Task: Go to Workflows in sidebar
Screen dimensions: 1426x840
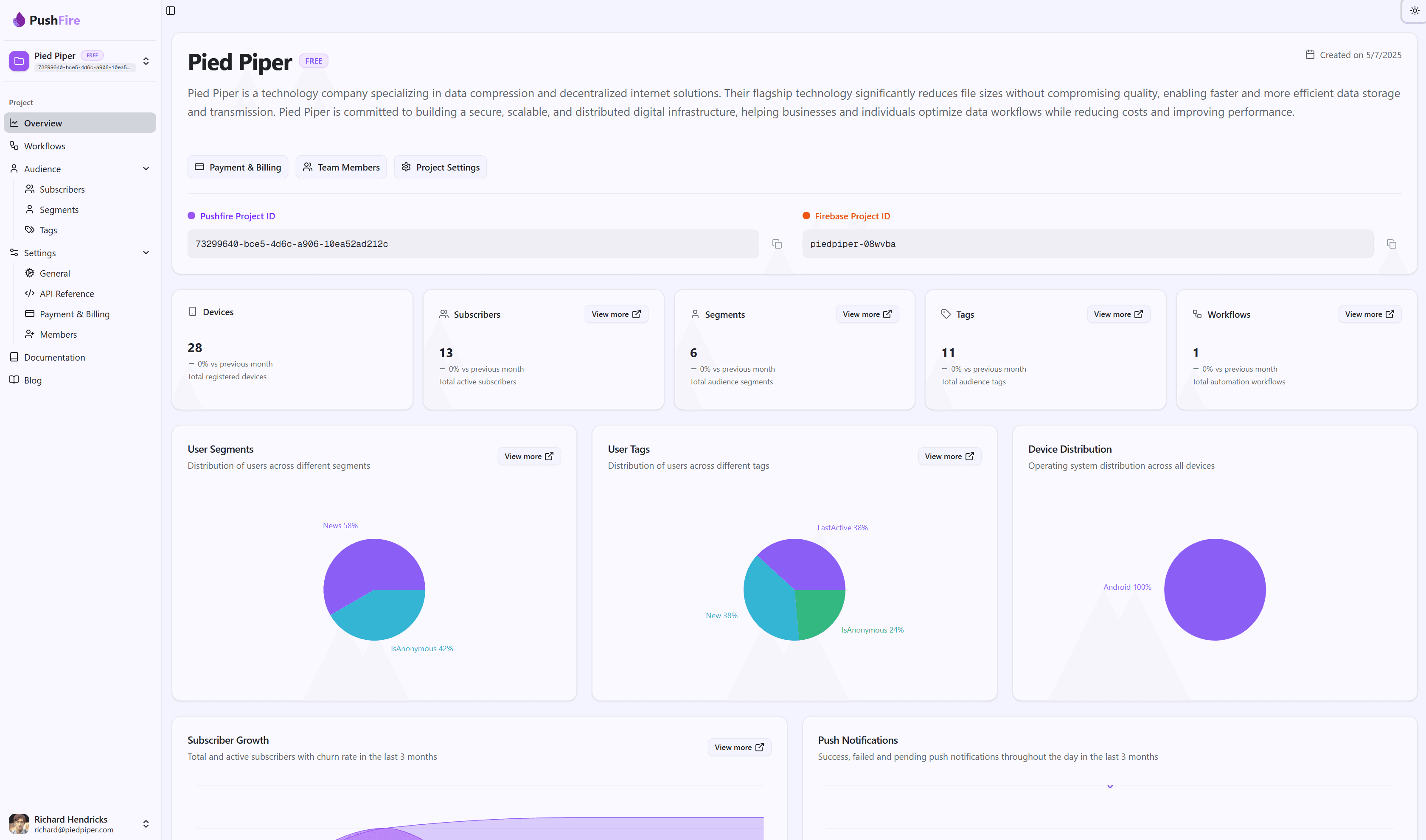Action: pyautogui.click(x=44, y=146)
